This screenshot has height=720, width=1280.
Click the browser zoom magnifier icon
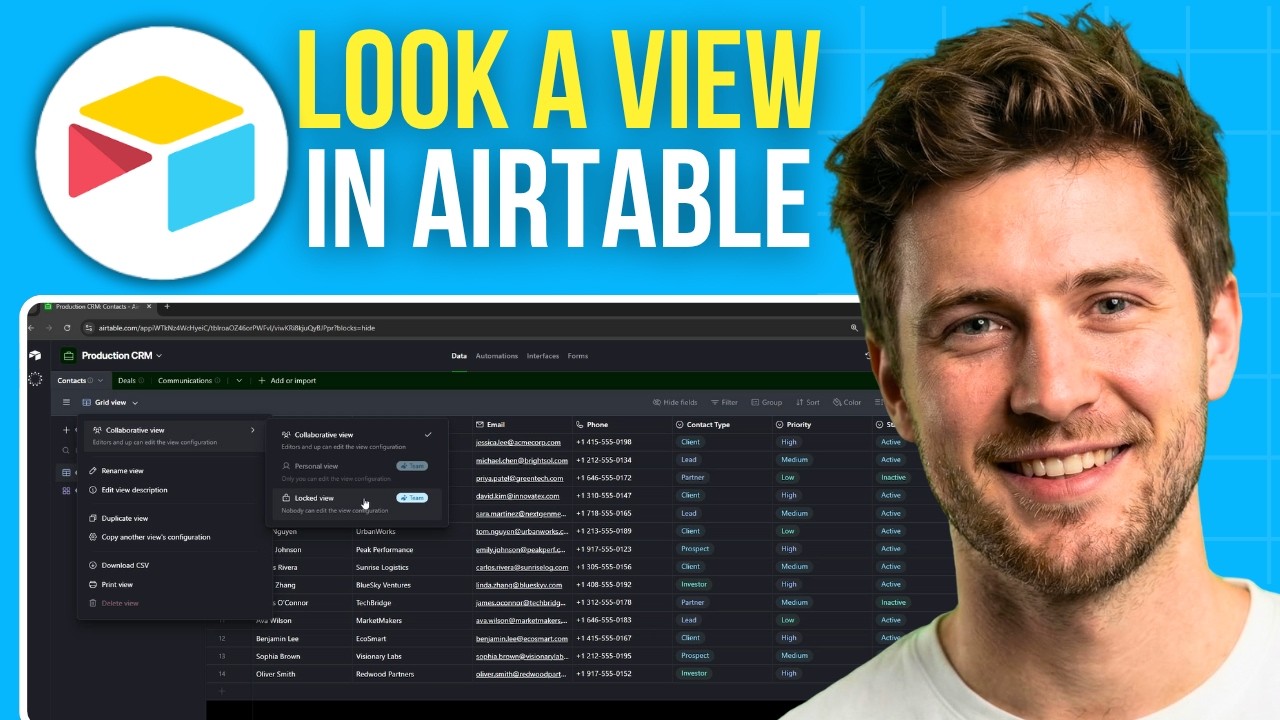click(x=854, y=327)
